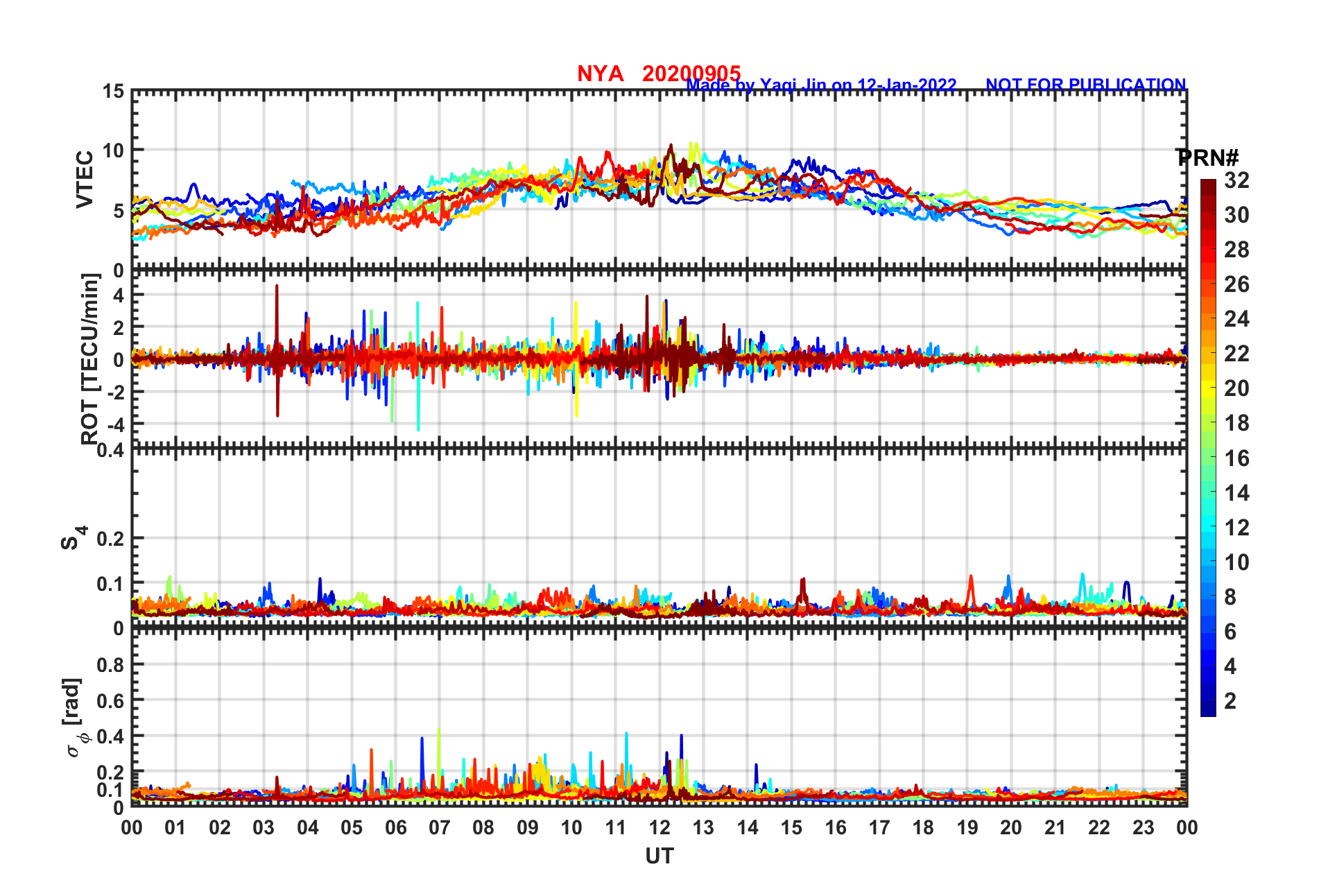This screenshot has height=896, width=1319.
Task: Click the colorbar tick label "16"
Action: 1236,458
